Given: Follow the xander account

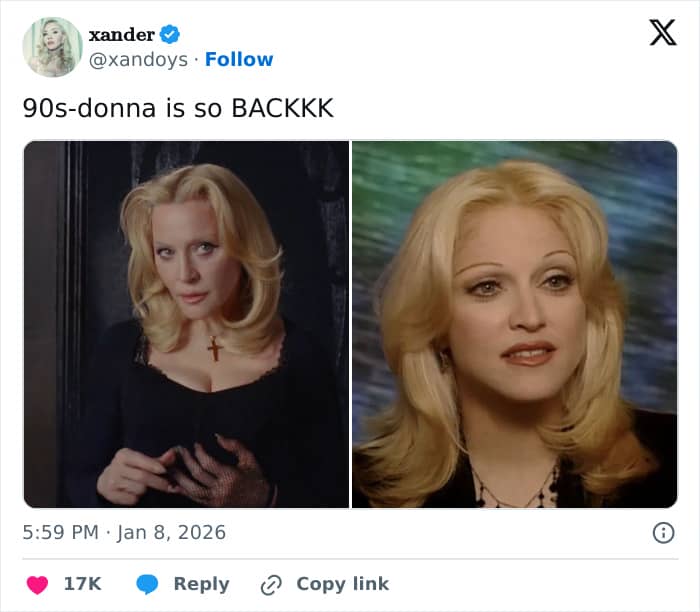Looking at the screenshot, I should point(239,60).
